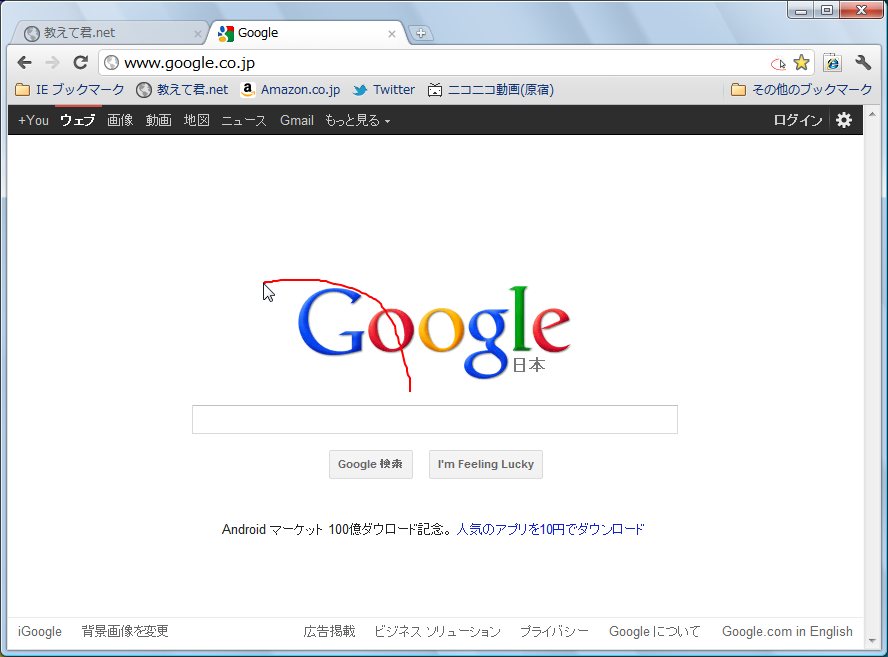
Task: Click the scrollbar up arrow
Action: click(872, 114)
